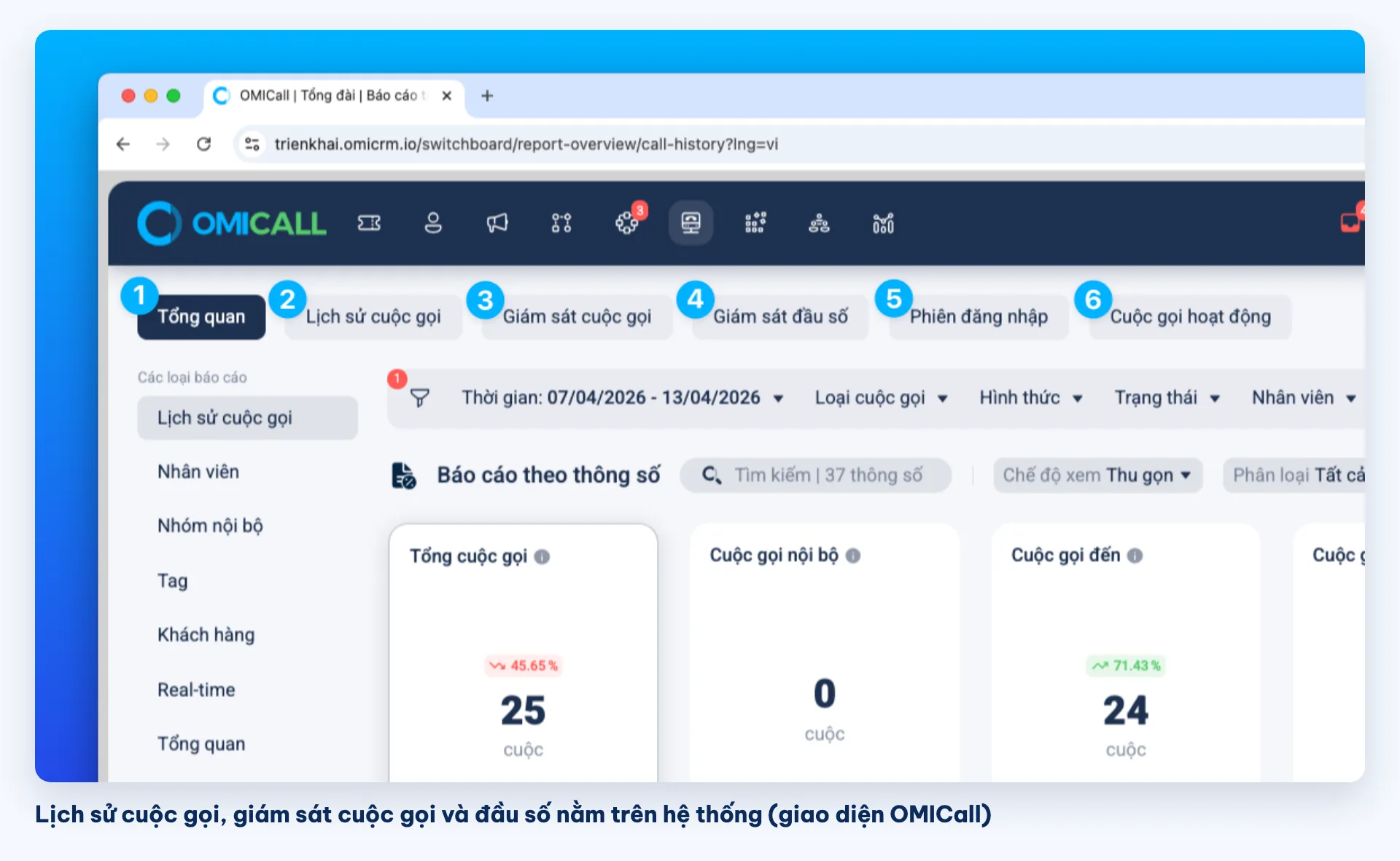Expand the Nhân viên filter dropdown
The image size is (1400, 861).
(1304, 397)
